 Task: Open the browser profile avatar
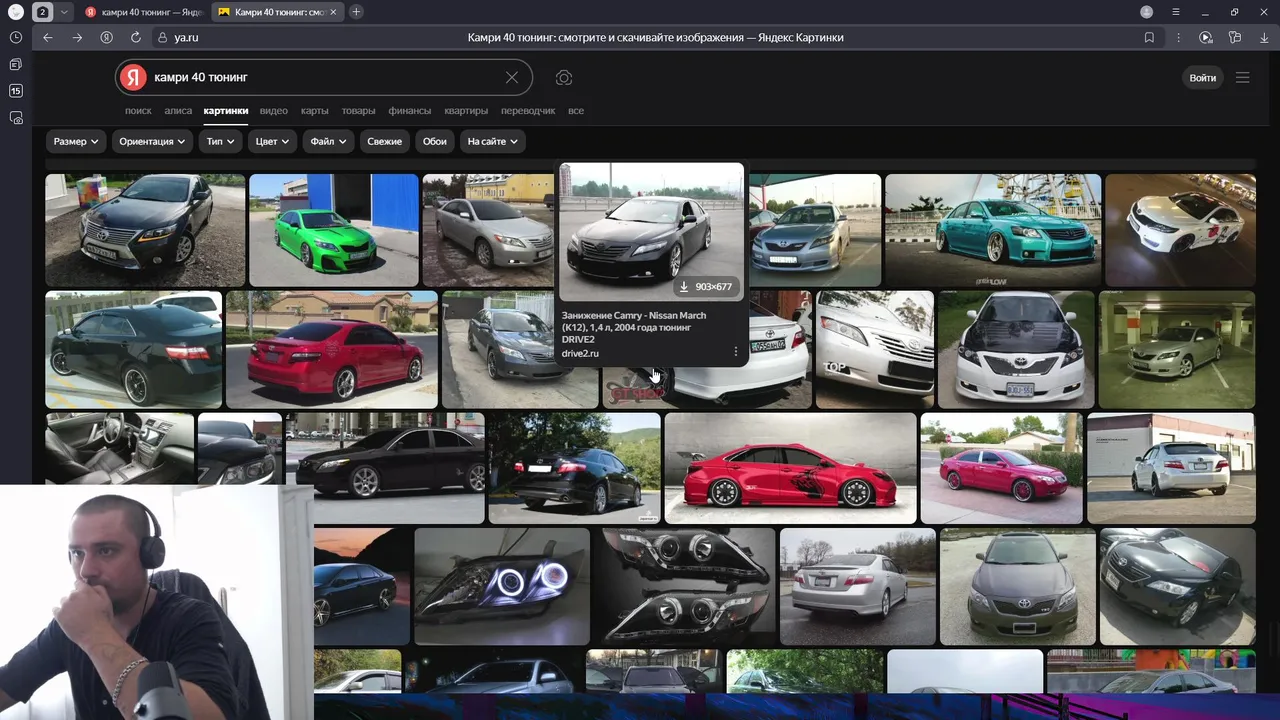click(1147, 12)
